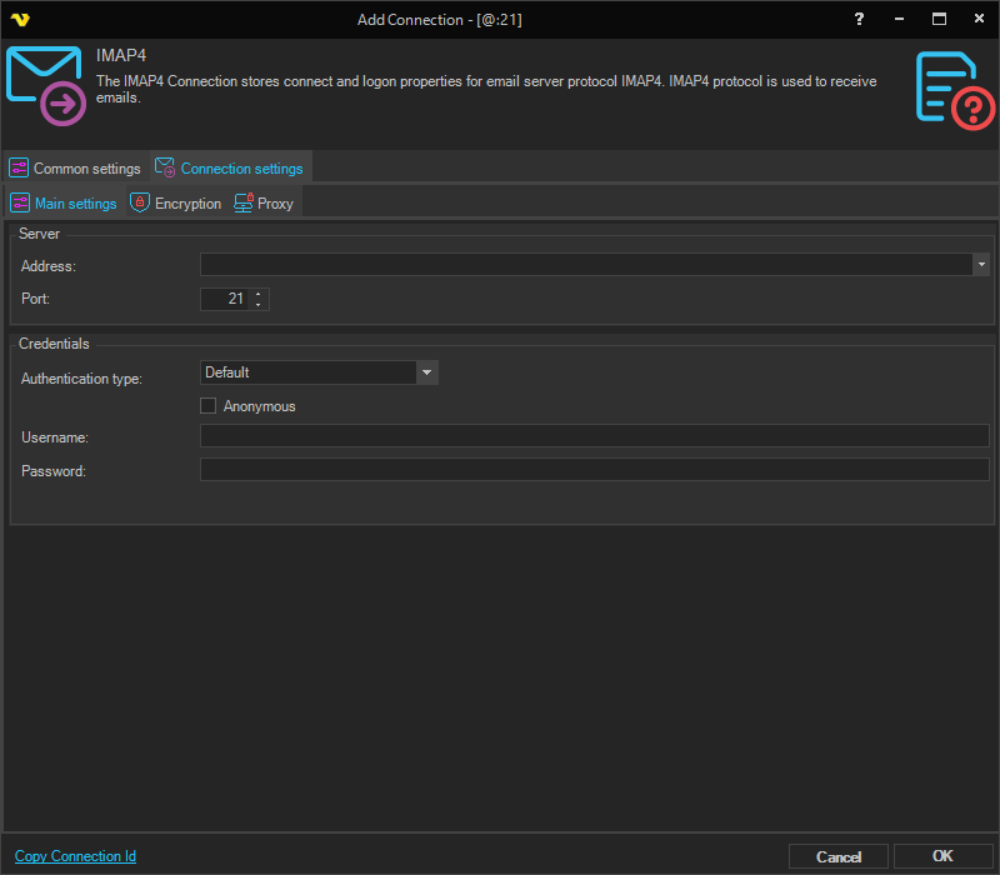This screenshot has height=875, width=1000.
Task: Click the IMAP4 envelope icon in header
Action: pos(45,85)
